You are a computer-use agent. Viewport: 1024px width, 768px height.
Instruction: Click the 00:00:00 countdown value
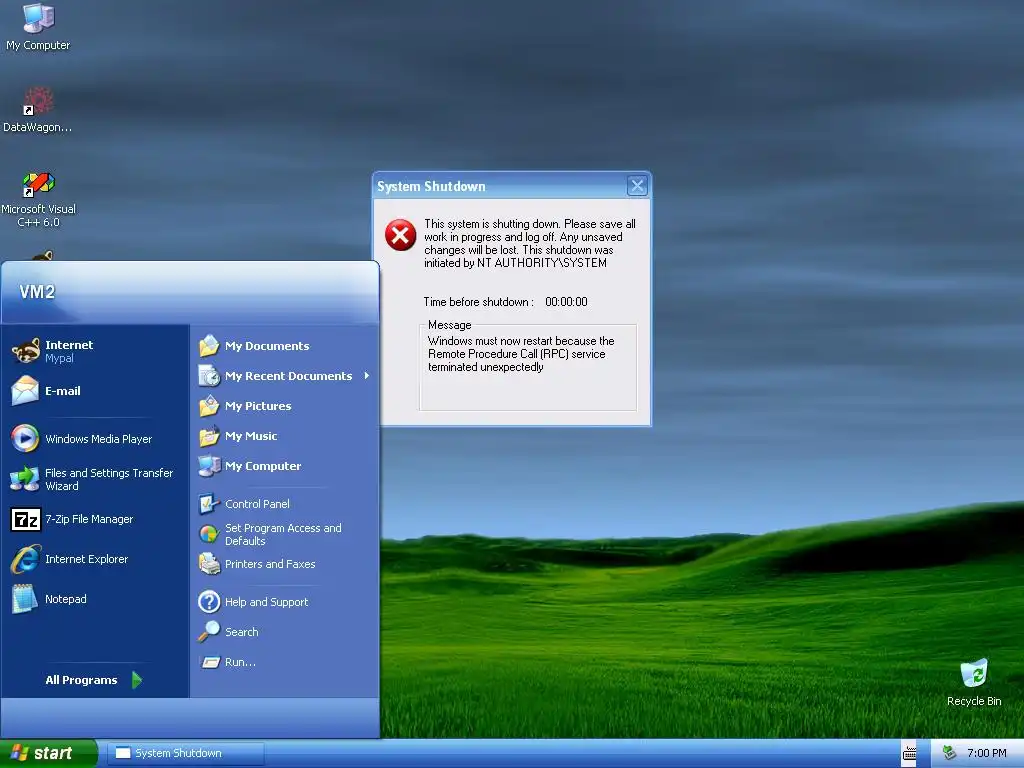click(566, 302)
